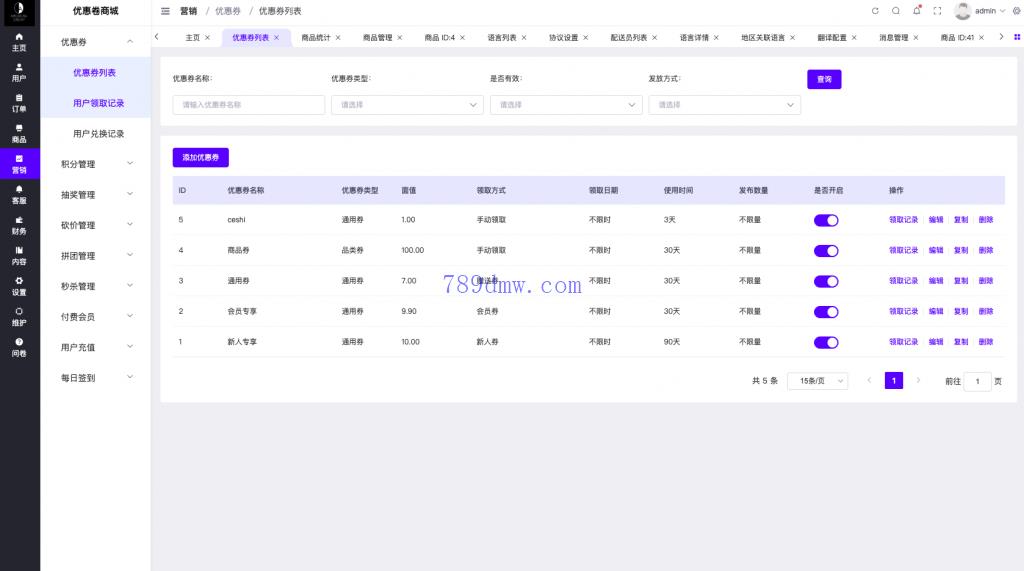Open the 发放方式 dropdown

pyautogui.click(x=724, y=105)
